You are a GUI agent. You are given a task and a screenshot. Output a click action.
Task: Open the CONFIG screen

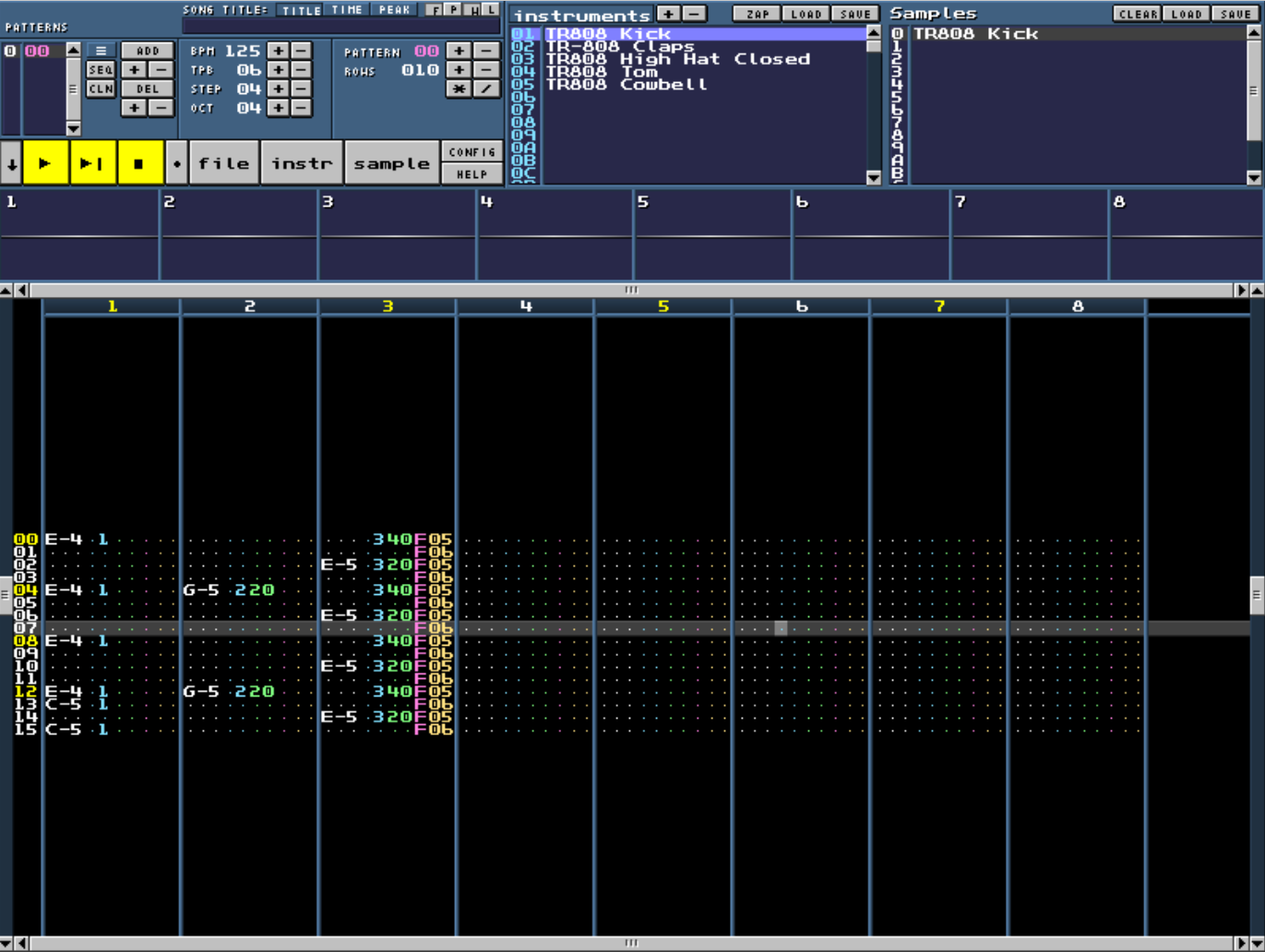tap(471, 152)
